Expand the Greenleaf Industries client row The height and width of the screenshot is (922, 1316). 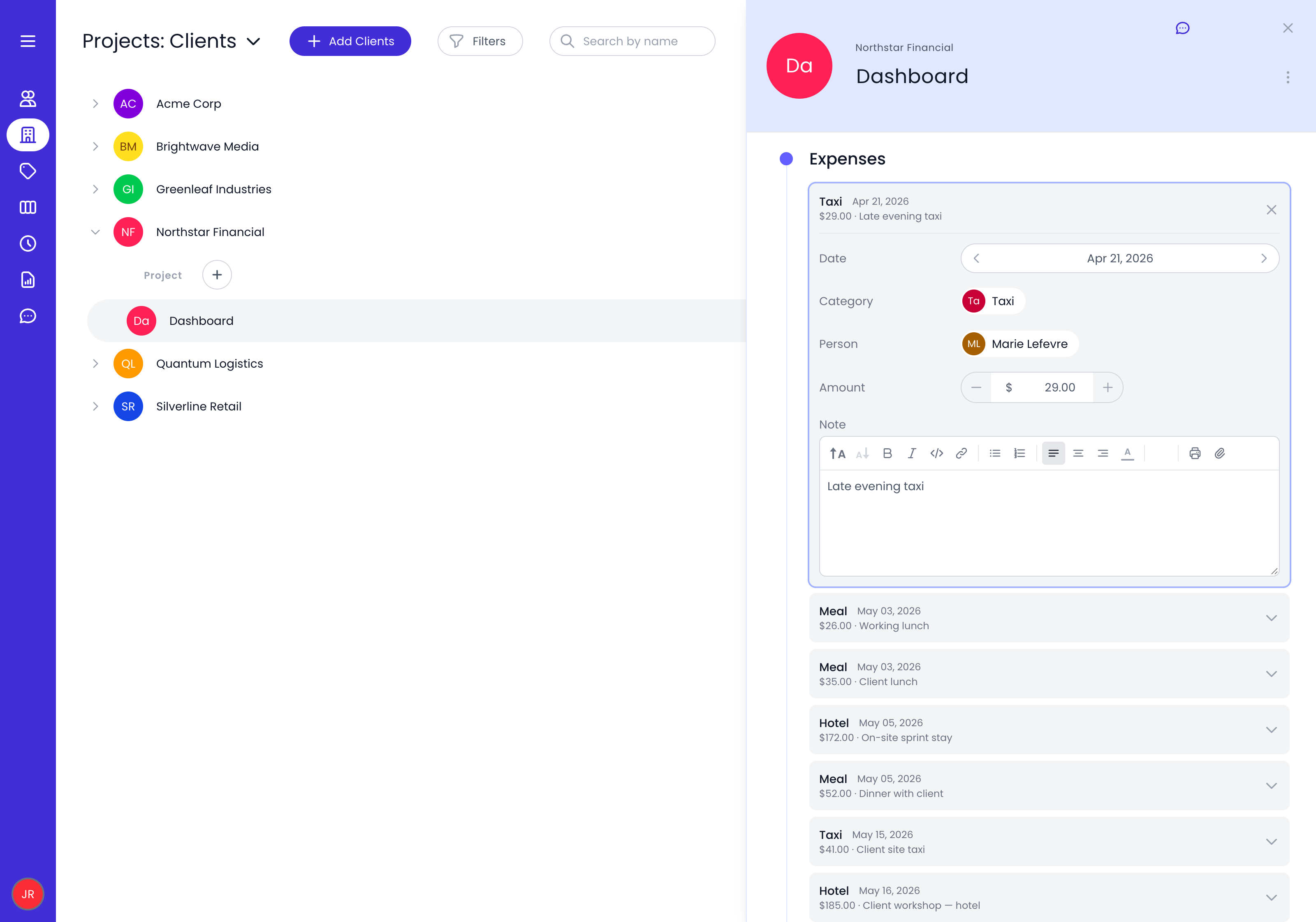coord(95,189)
